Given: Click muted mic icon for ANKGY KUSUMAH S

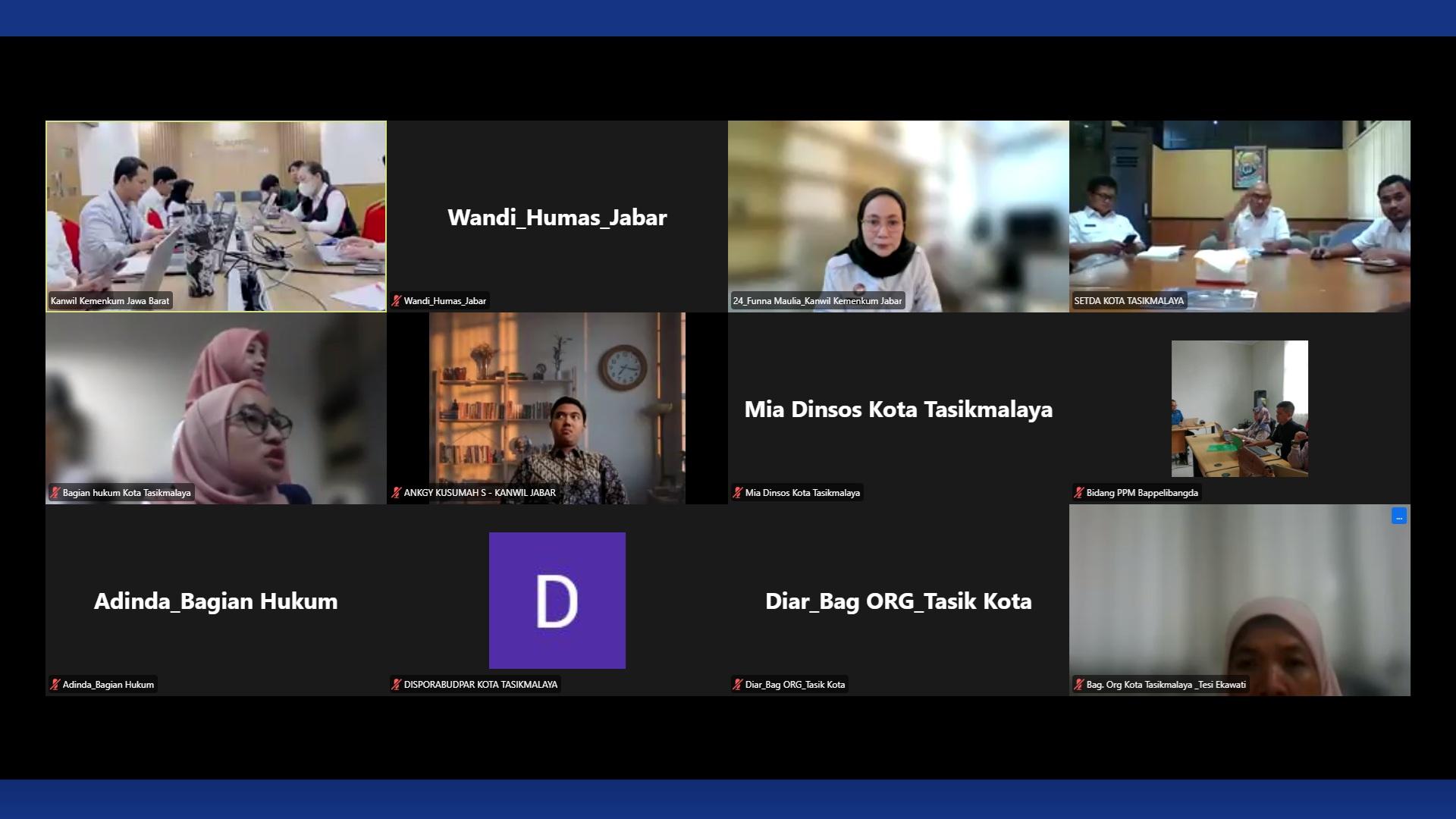Looking at the screenshot, I should point(396,493).
